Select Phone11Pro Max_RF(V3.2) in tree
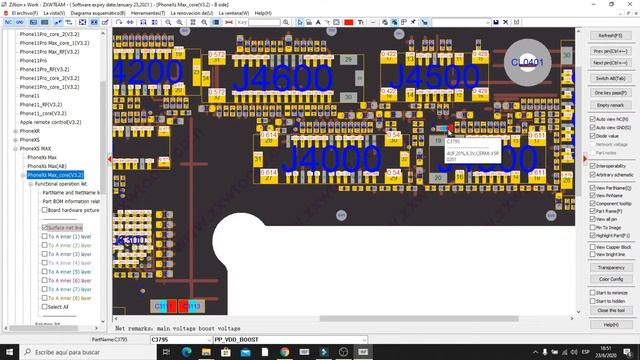 (x=49, y=52)
